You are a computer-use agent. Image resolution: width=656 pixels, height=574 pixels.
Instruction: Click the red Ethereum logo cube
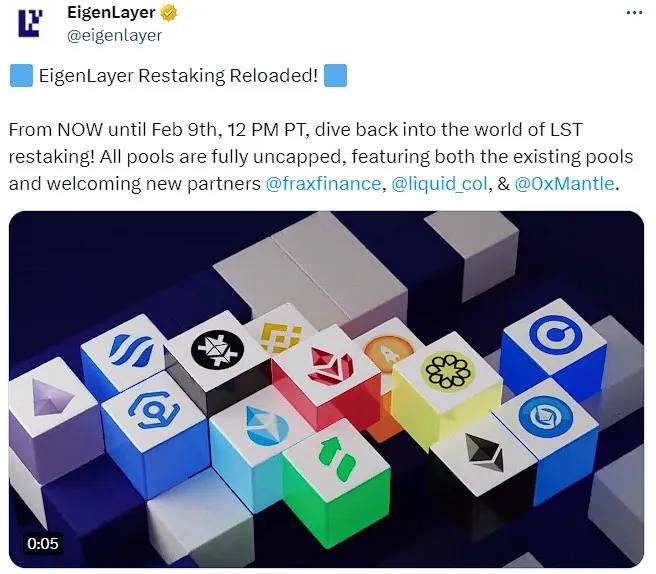click(331, 365)
